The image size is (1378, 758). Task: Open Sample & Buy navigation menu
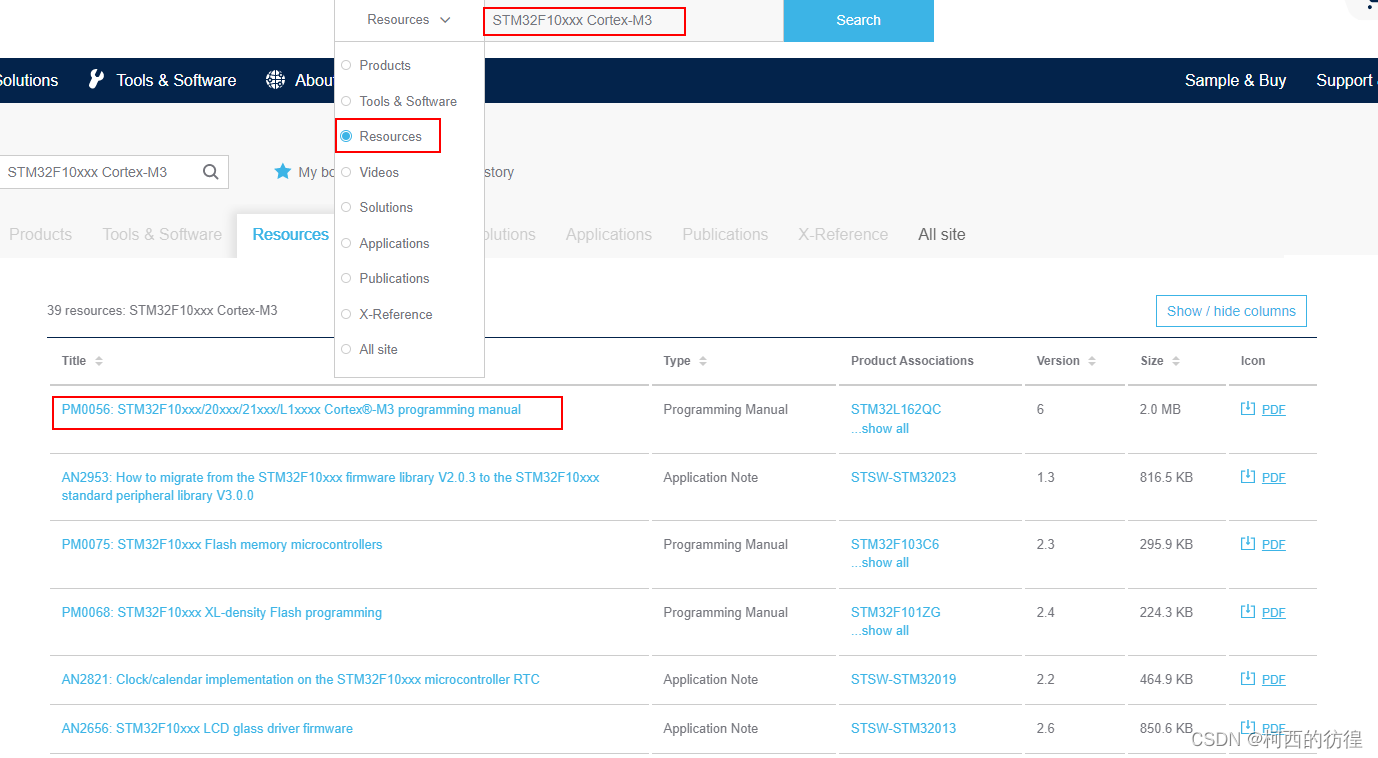pos(1235,80)
